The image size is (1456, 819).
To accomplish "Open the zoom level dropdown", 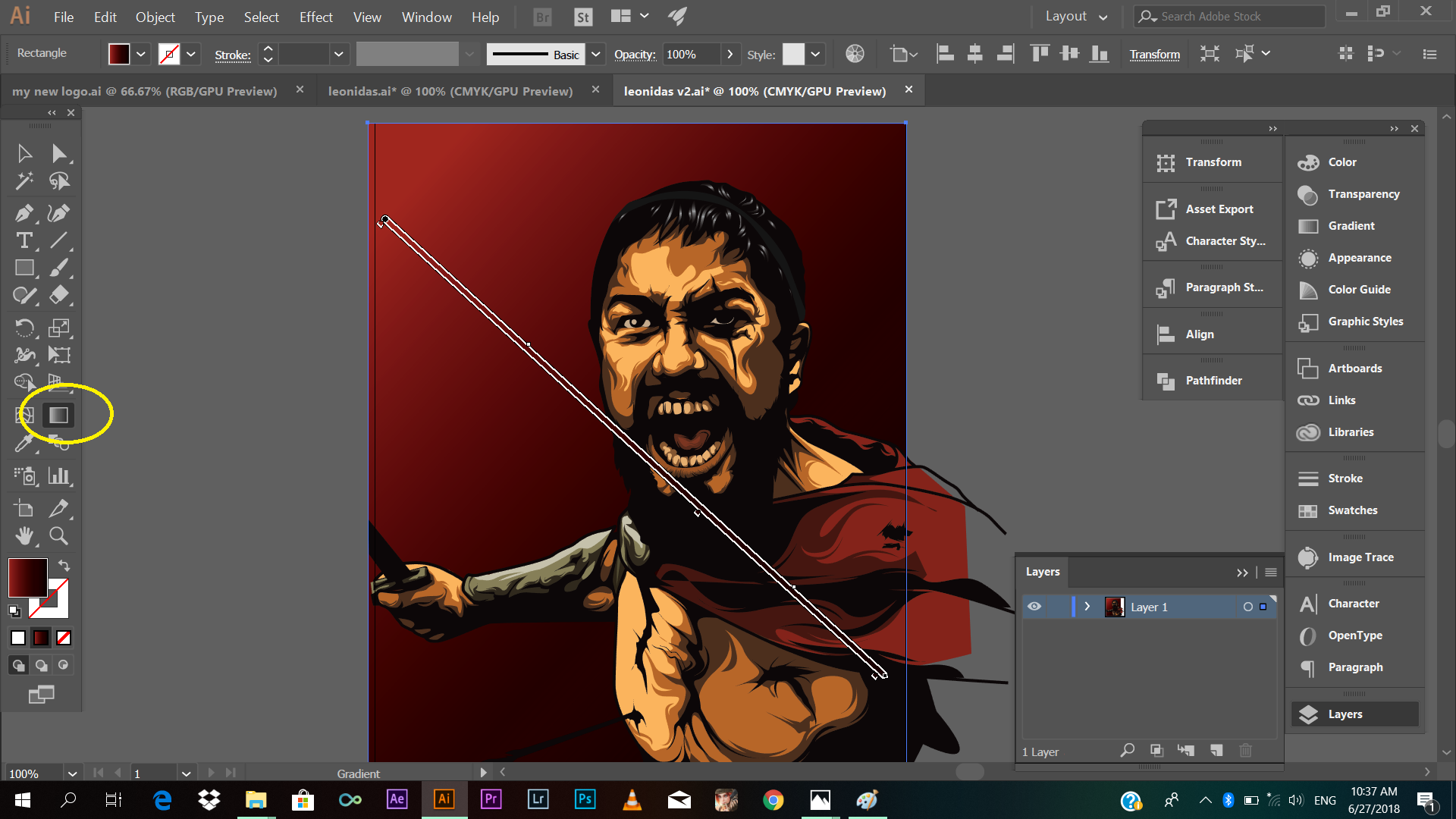I will (72, 773).
